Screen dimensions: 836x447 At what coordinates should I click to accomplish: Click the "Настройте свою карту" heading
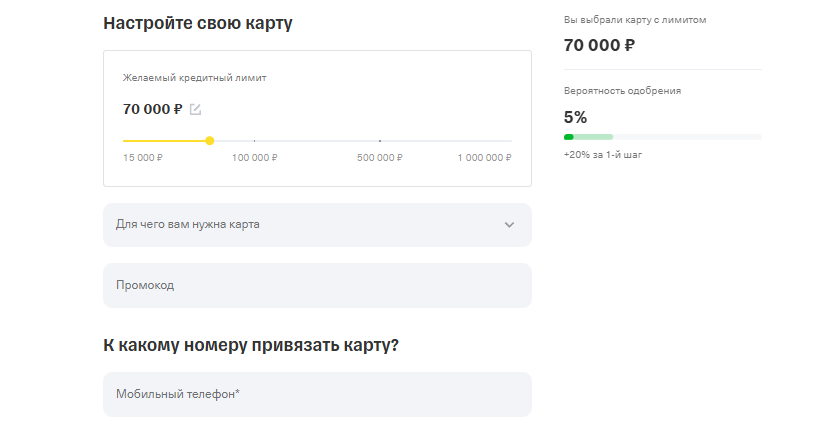tap(198, 22)
